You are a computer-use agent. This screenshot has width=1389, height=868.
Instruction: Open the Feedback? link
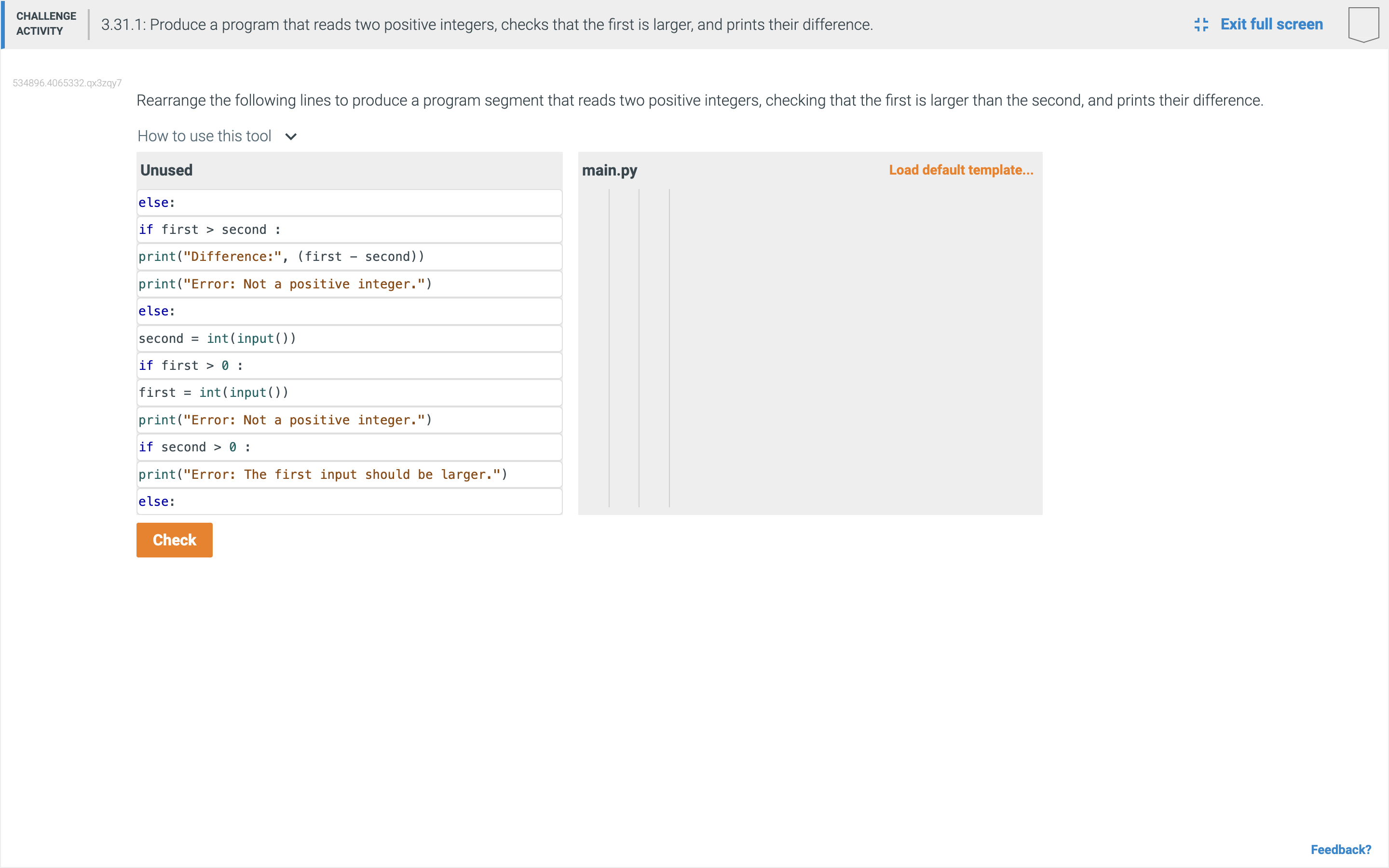click(x=1340, y=849)
